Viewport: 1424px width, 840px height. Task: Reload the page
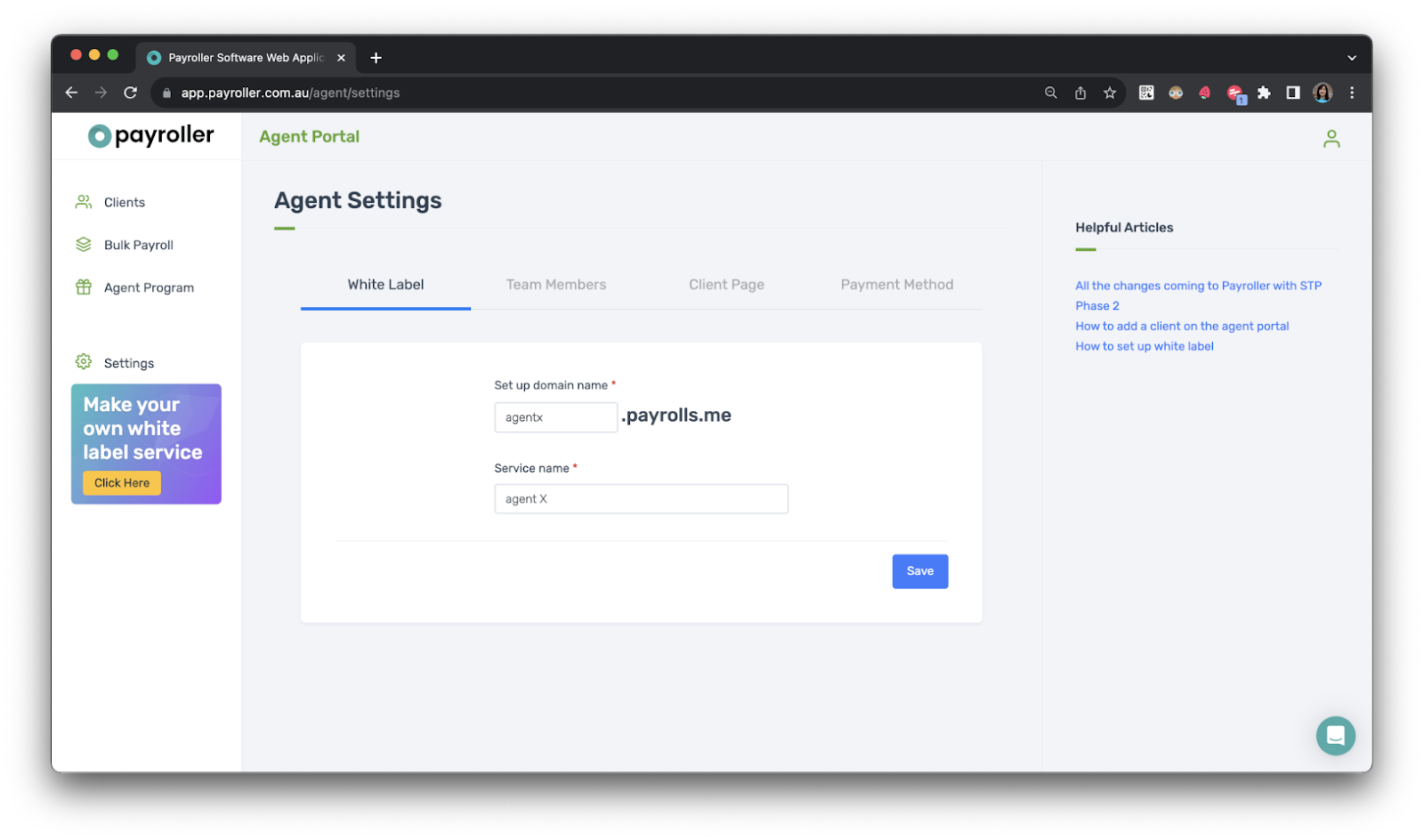tap(130, 93)
